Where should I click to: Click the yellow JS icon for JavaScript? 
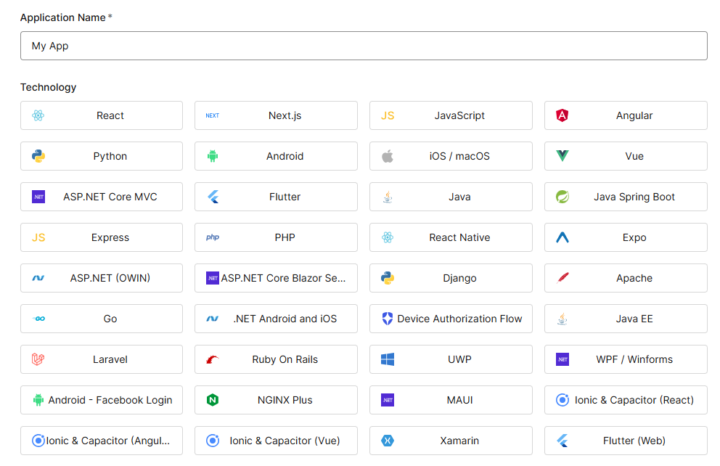388,116
